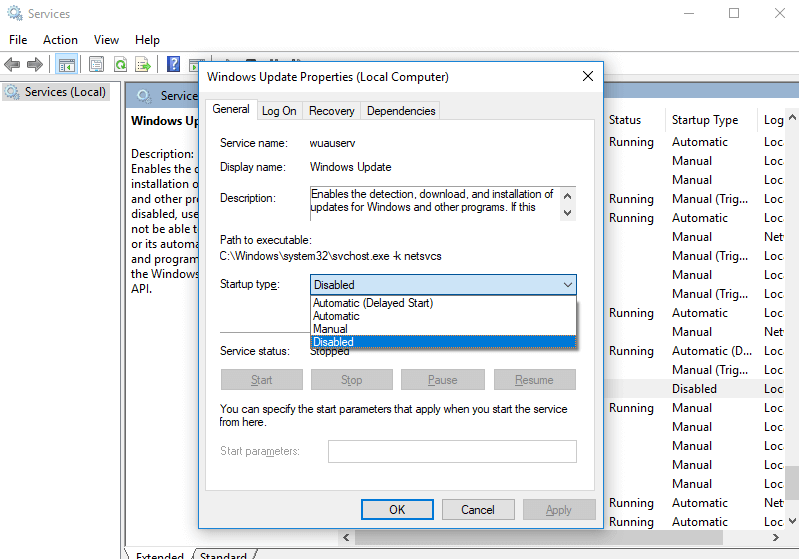Click horizontal scrollbar right arrow
The width and height of the screenshot is (799, 559).
tap(776, 538)
